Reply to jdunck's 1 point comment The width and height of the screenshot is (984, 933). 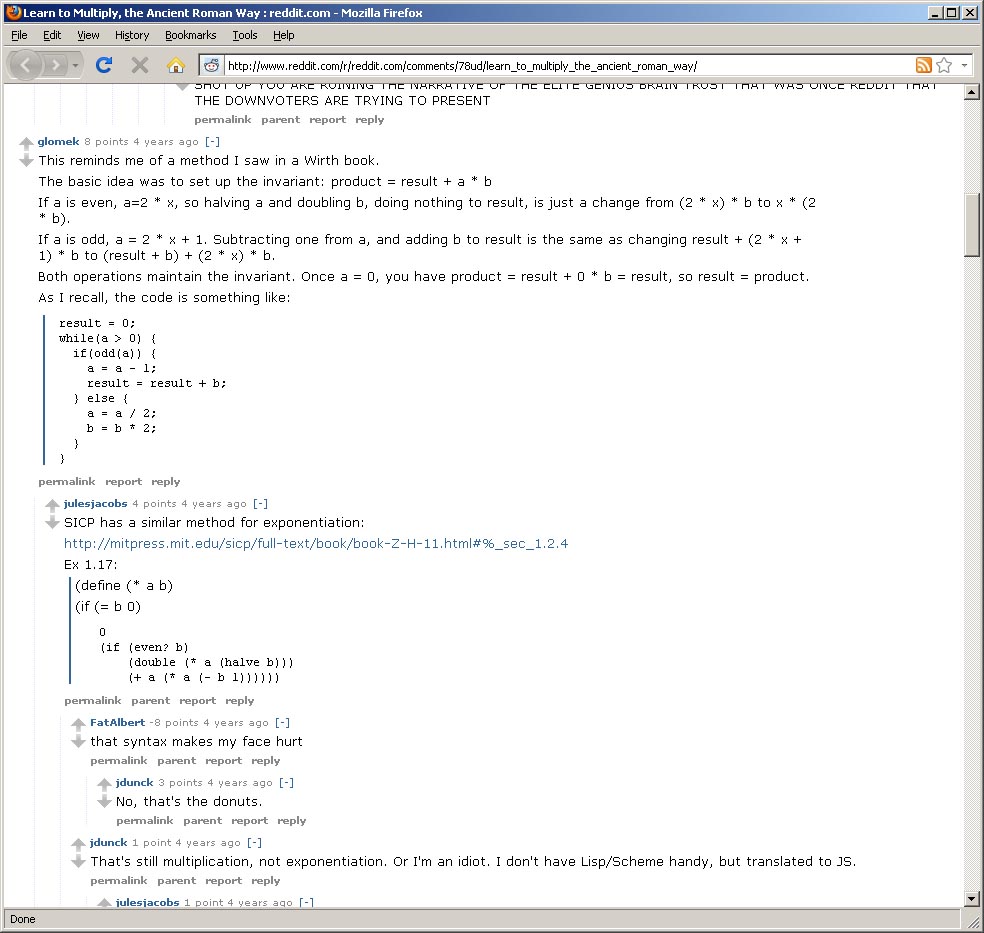tap(265, 881)
